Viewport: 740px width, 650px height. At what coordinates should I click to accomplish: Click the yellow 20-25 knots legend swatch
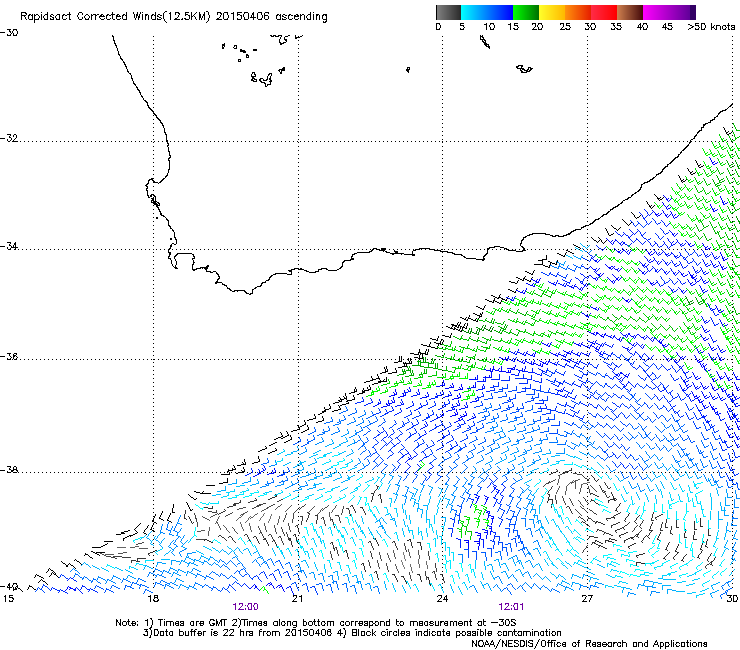coord(552,12)
